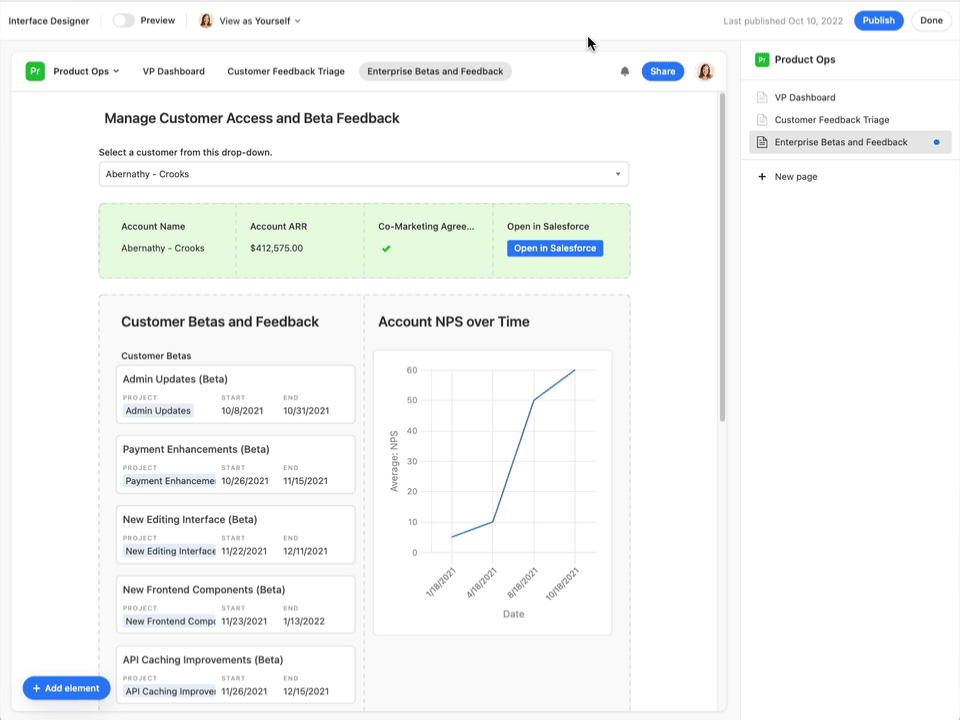Click the Customer Feedback Triage page icon
960x720 pixels.
762,119
